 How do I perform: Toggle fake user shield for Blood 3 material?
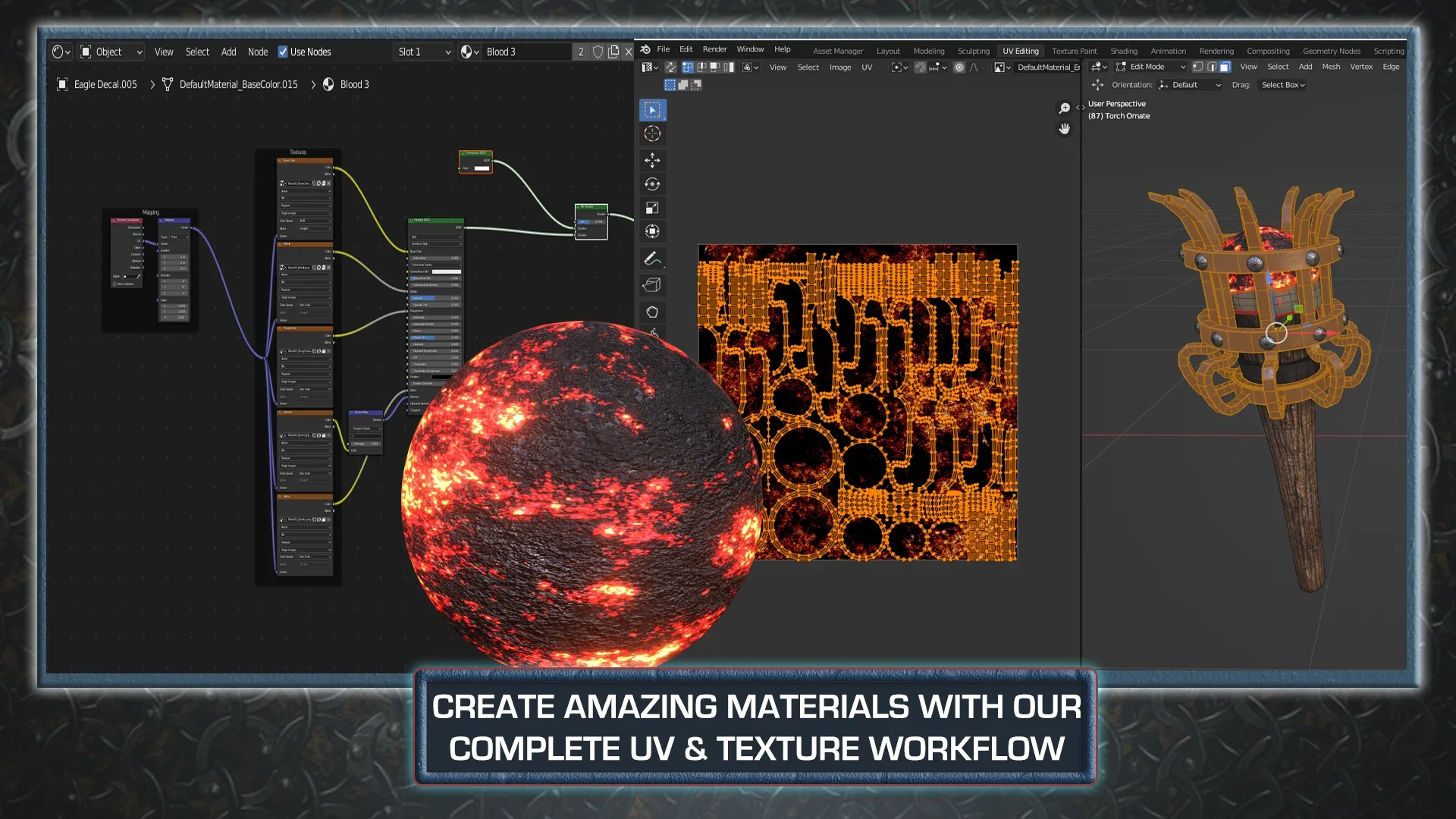point(598,52)
